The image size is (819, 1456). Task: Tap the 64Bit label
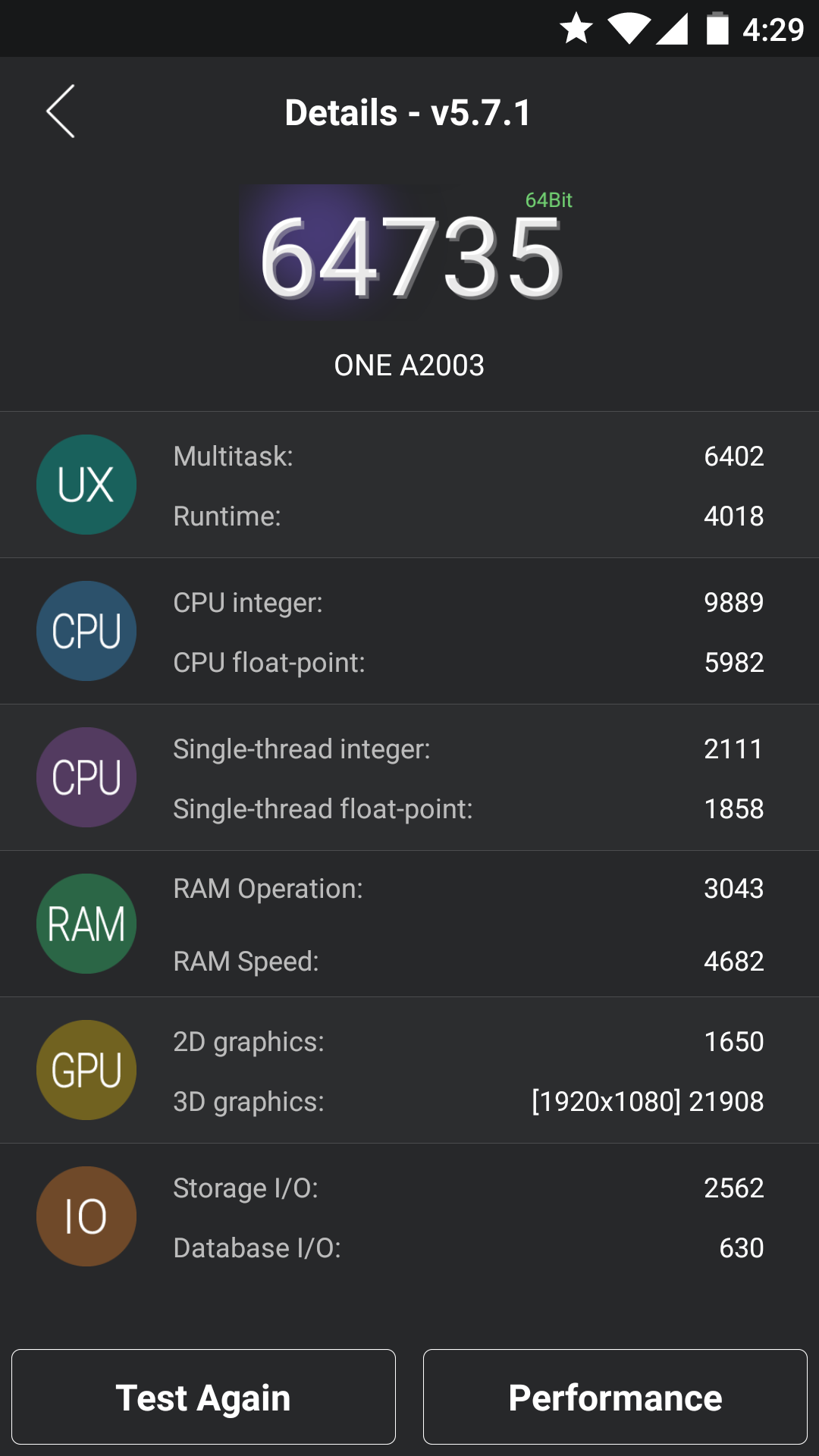pos(548,200)
